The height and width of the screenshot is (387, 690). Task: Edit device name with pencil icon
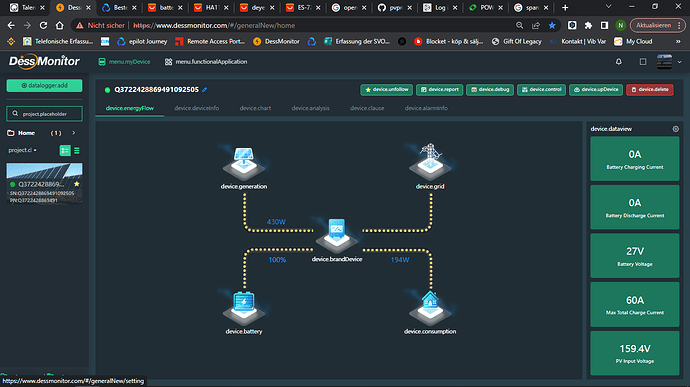coord(205,90)
